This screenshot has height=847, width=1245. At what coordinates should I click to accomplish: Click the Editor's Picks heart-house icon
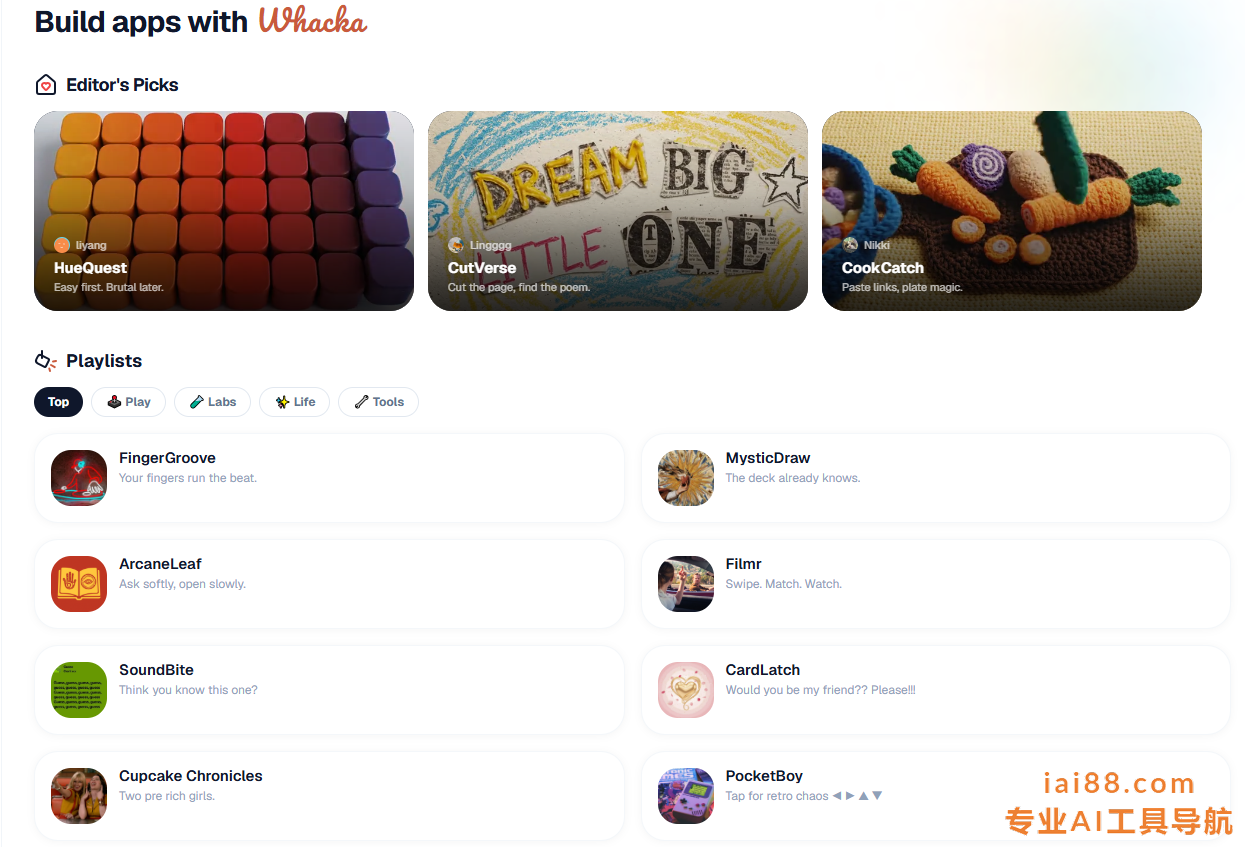click(x=45, y=85)
